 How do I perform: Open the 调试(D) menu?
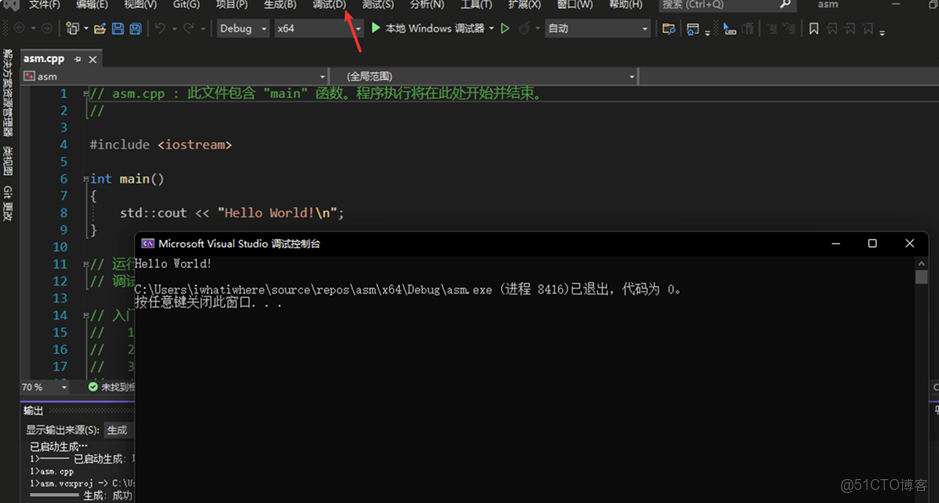tap(329, 4)
